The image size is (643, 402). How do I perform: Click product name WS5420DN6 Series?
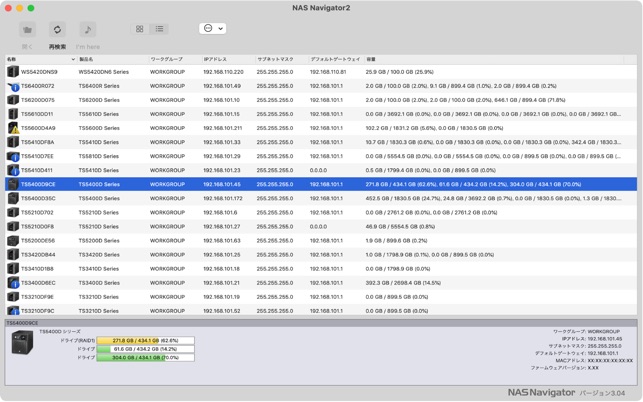point(104,72)
